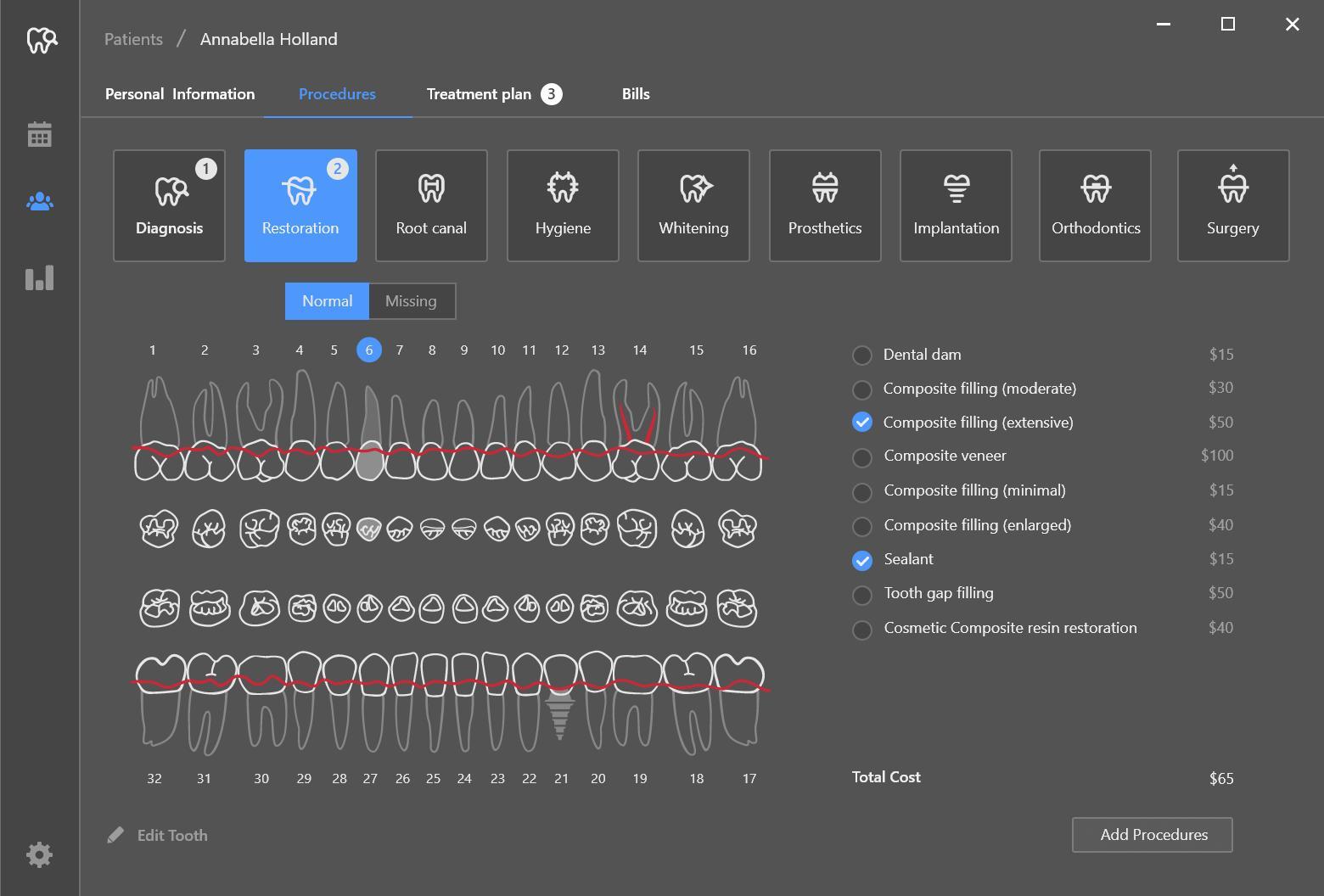Click the Add Procedures button
1324x896 pixels.
pos(1153,835)
